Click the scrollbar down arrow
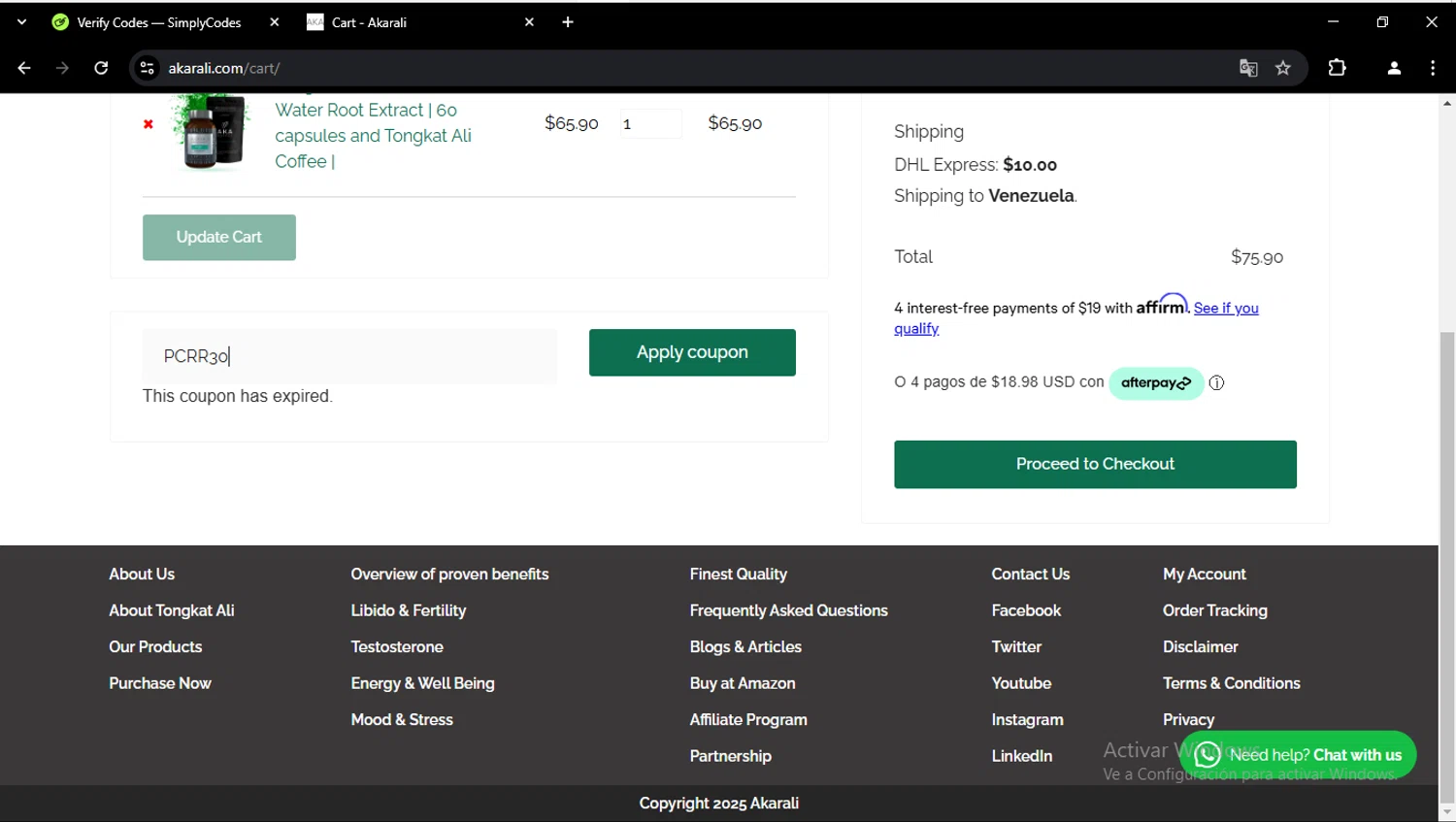Viewport: 1456px width, 822px height. point(1447,812)
